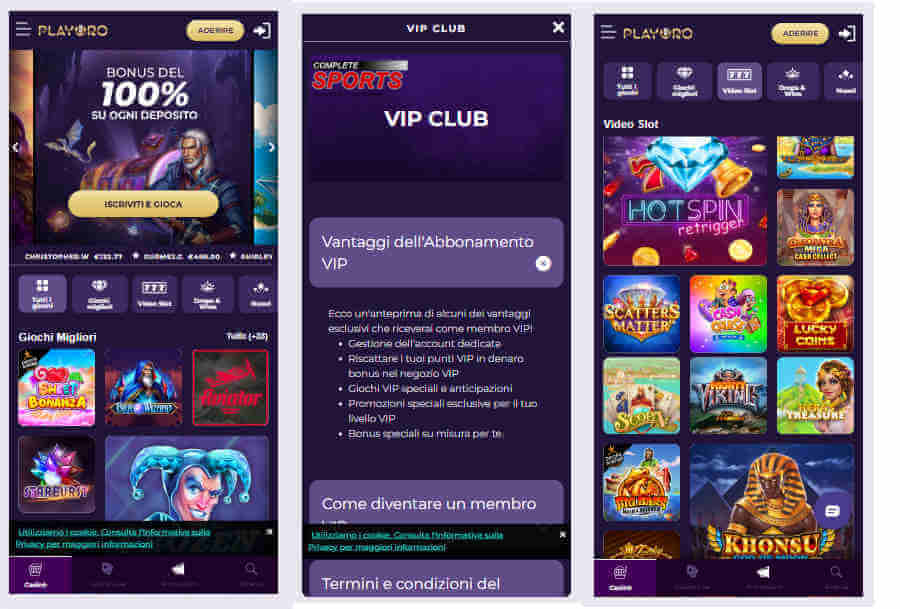The width and height of the screenshot is (900, 609).
Task: Click Iscriviti e Gioca banner button
Action: (x=143, y=204)
